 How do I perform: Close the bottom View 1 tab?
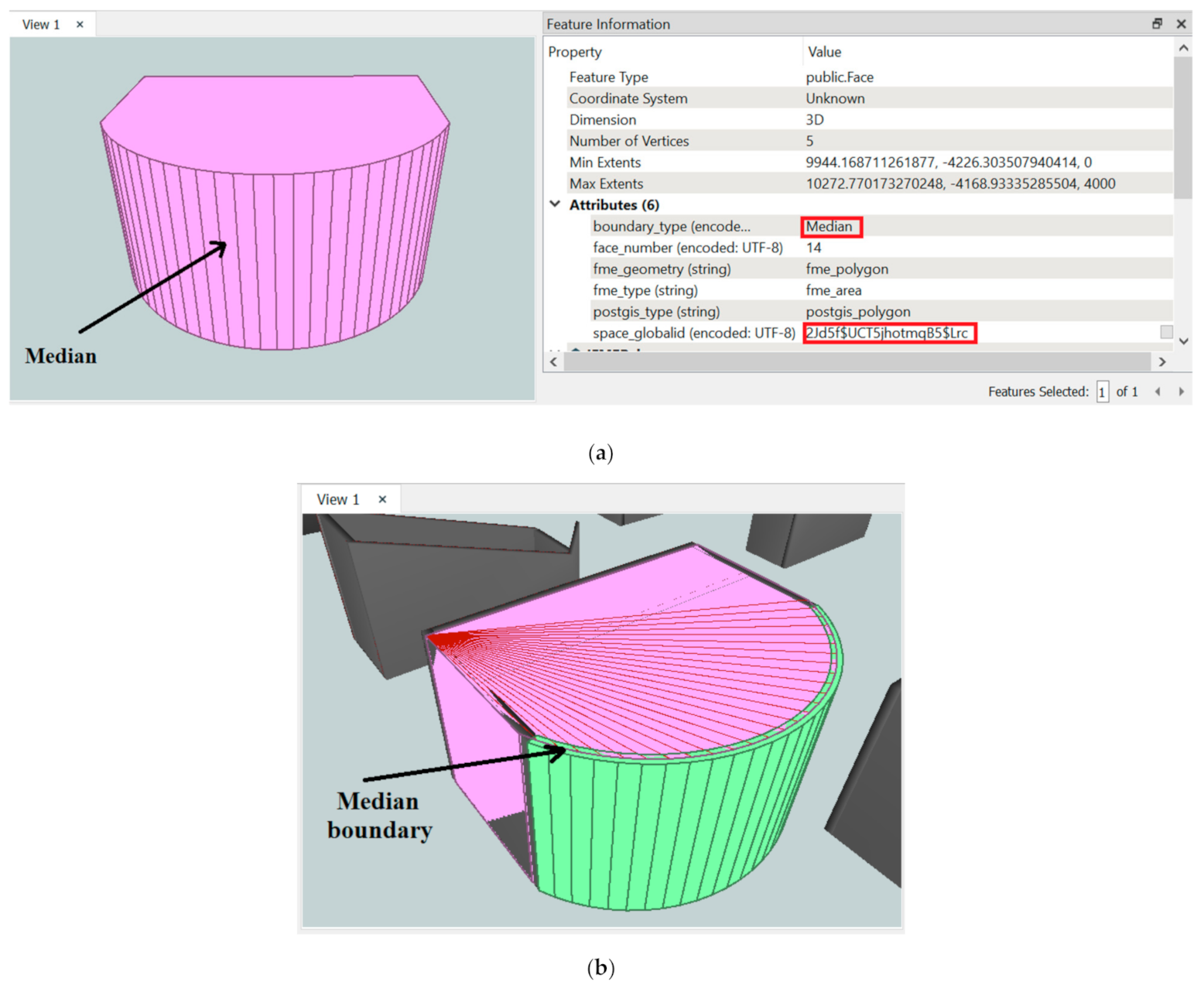382,500
